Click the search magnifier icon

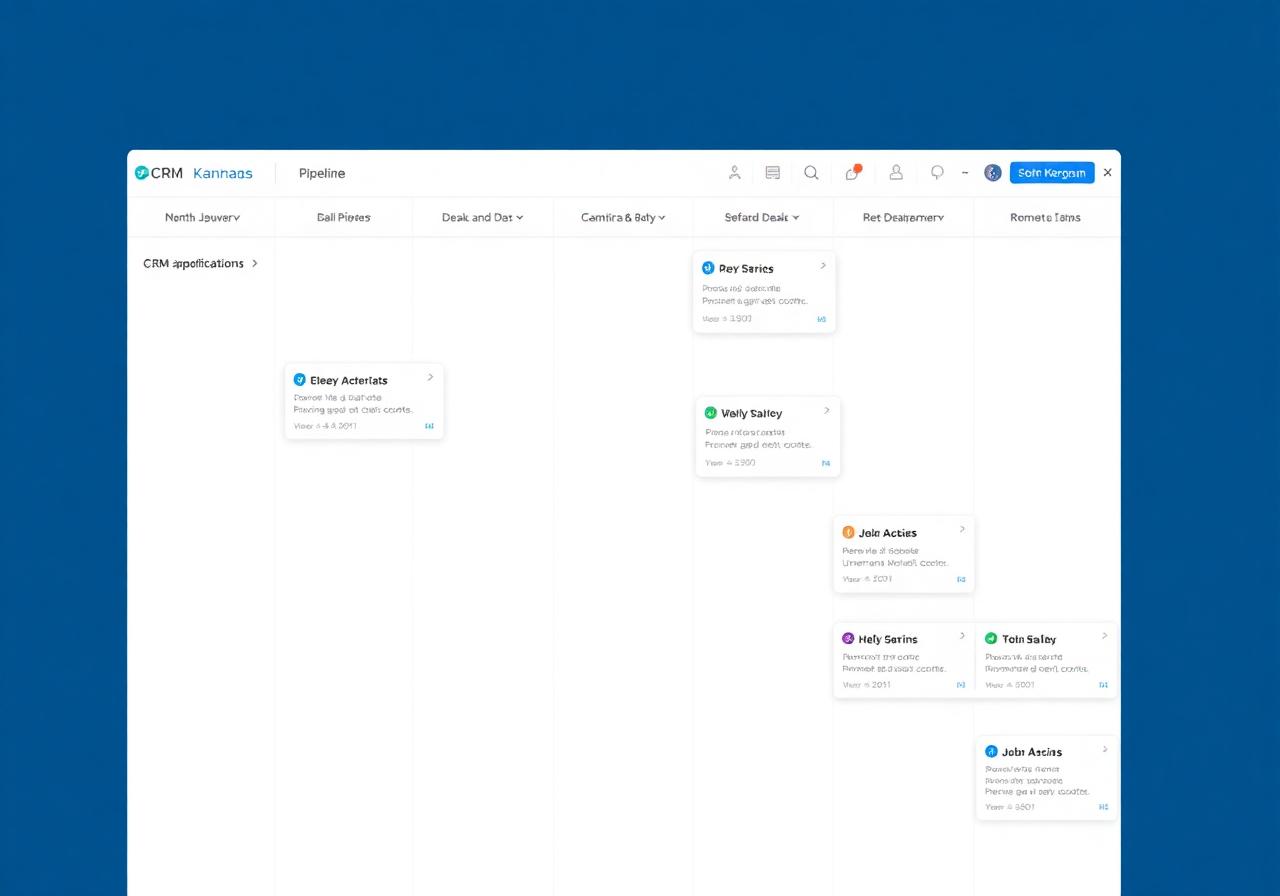[x=811, y=172]
